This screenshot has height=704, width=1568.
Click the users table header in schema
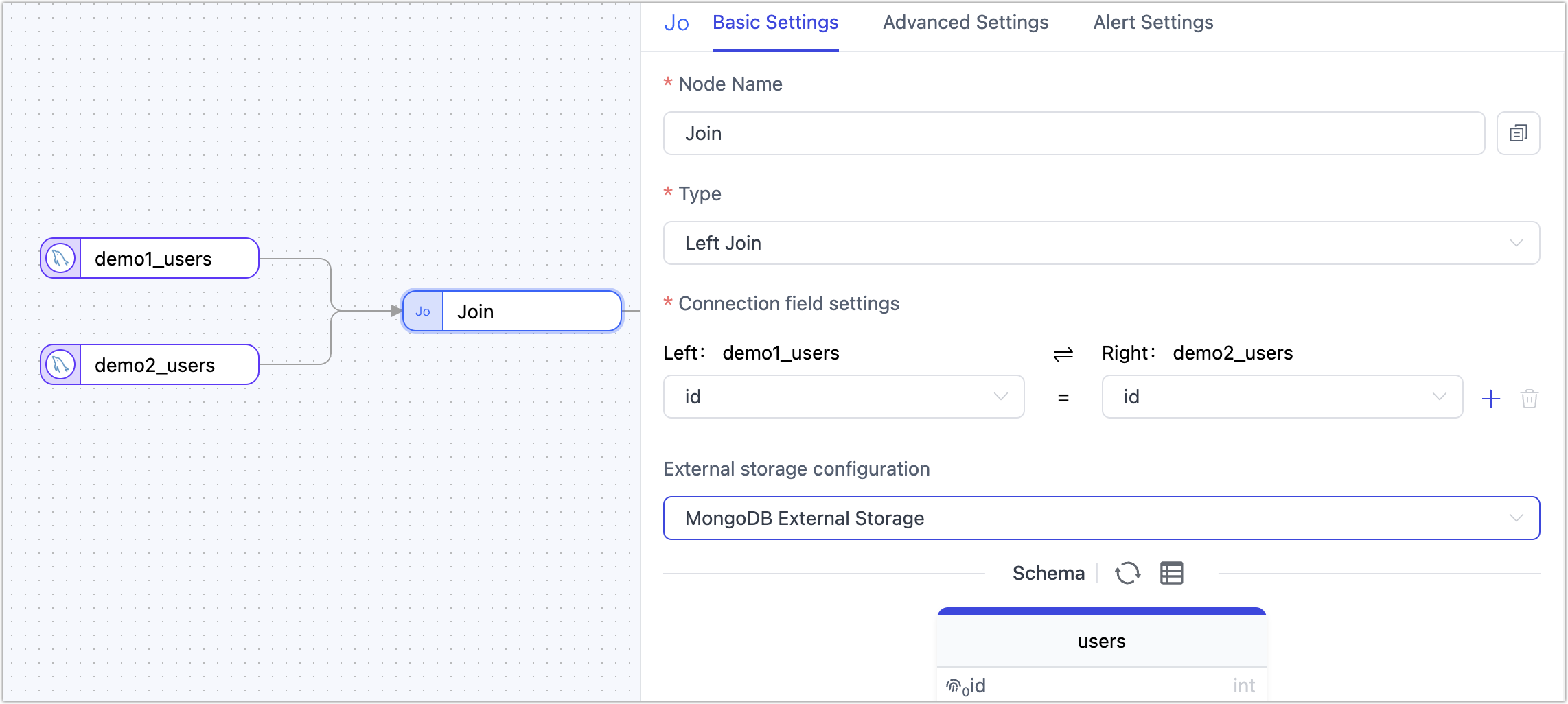pos(1101,641)
